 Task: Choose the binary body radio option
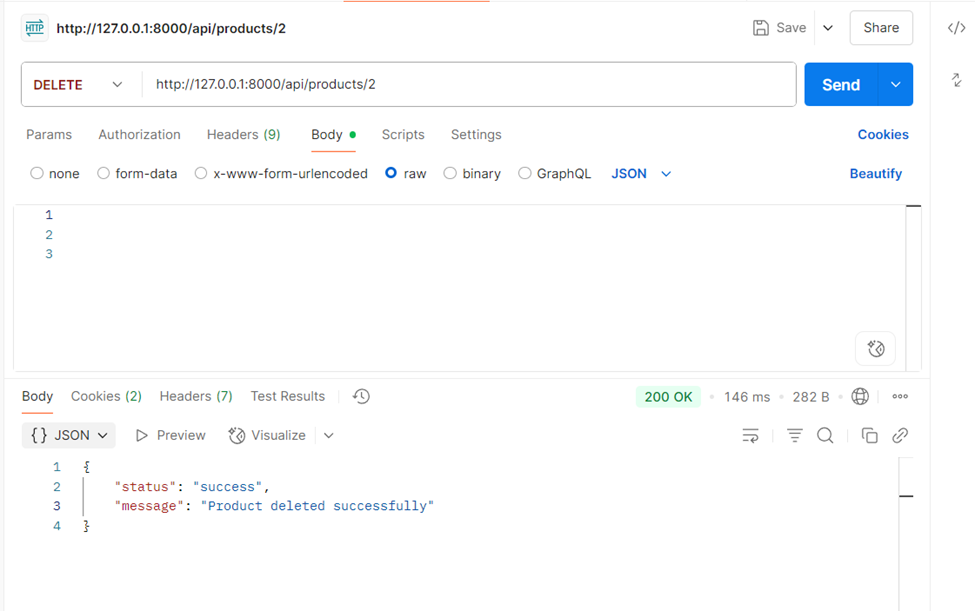tap(450, 173)
